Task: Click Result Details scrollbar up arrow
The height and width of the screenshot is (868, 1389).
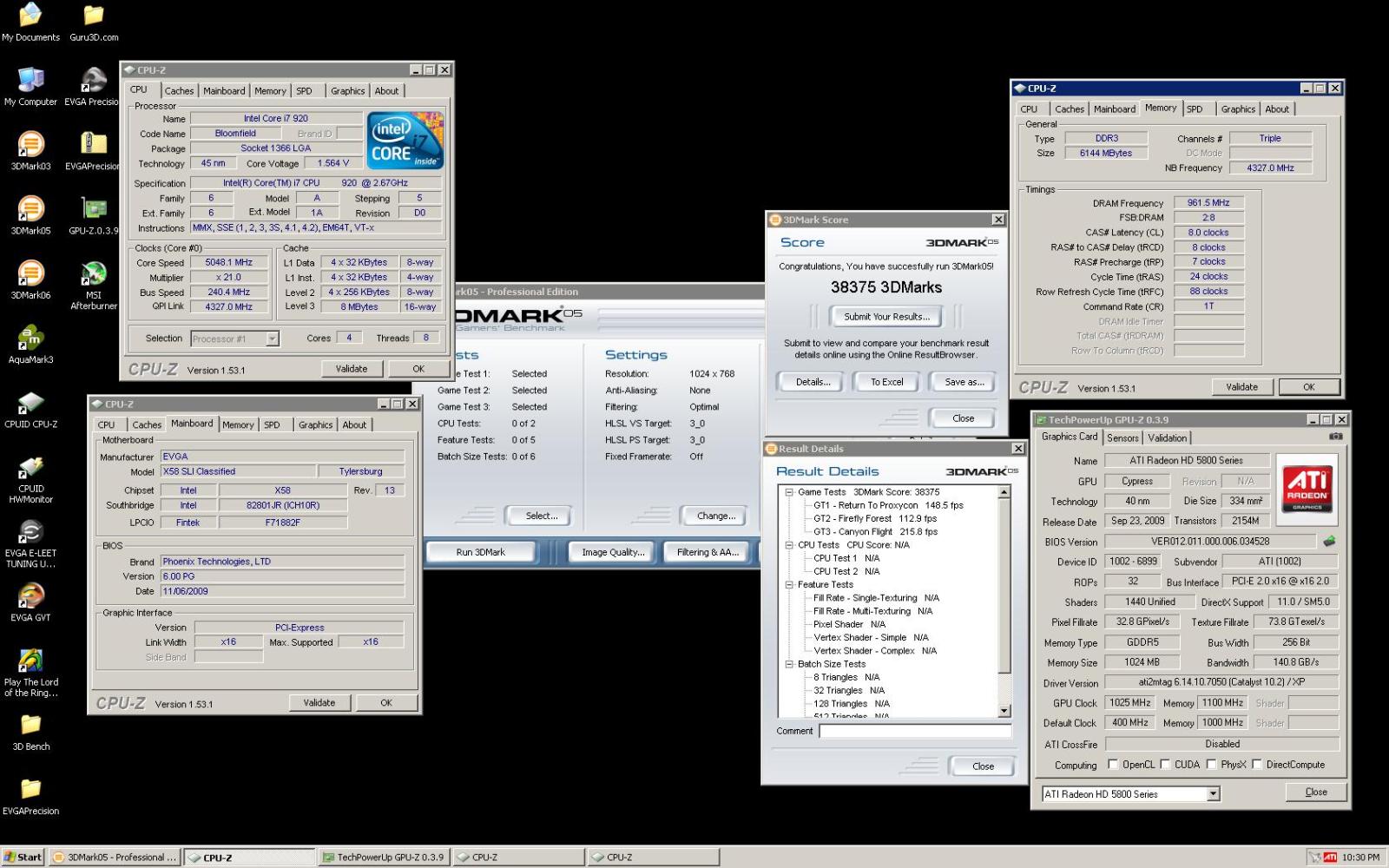Action: tap(1004, 492)
